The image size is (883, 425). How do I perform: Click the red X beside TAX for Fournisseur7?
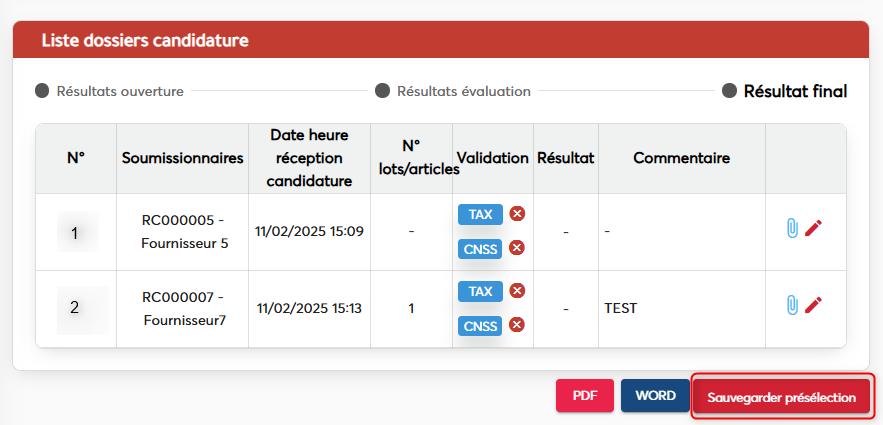tap(517, 290)
